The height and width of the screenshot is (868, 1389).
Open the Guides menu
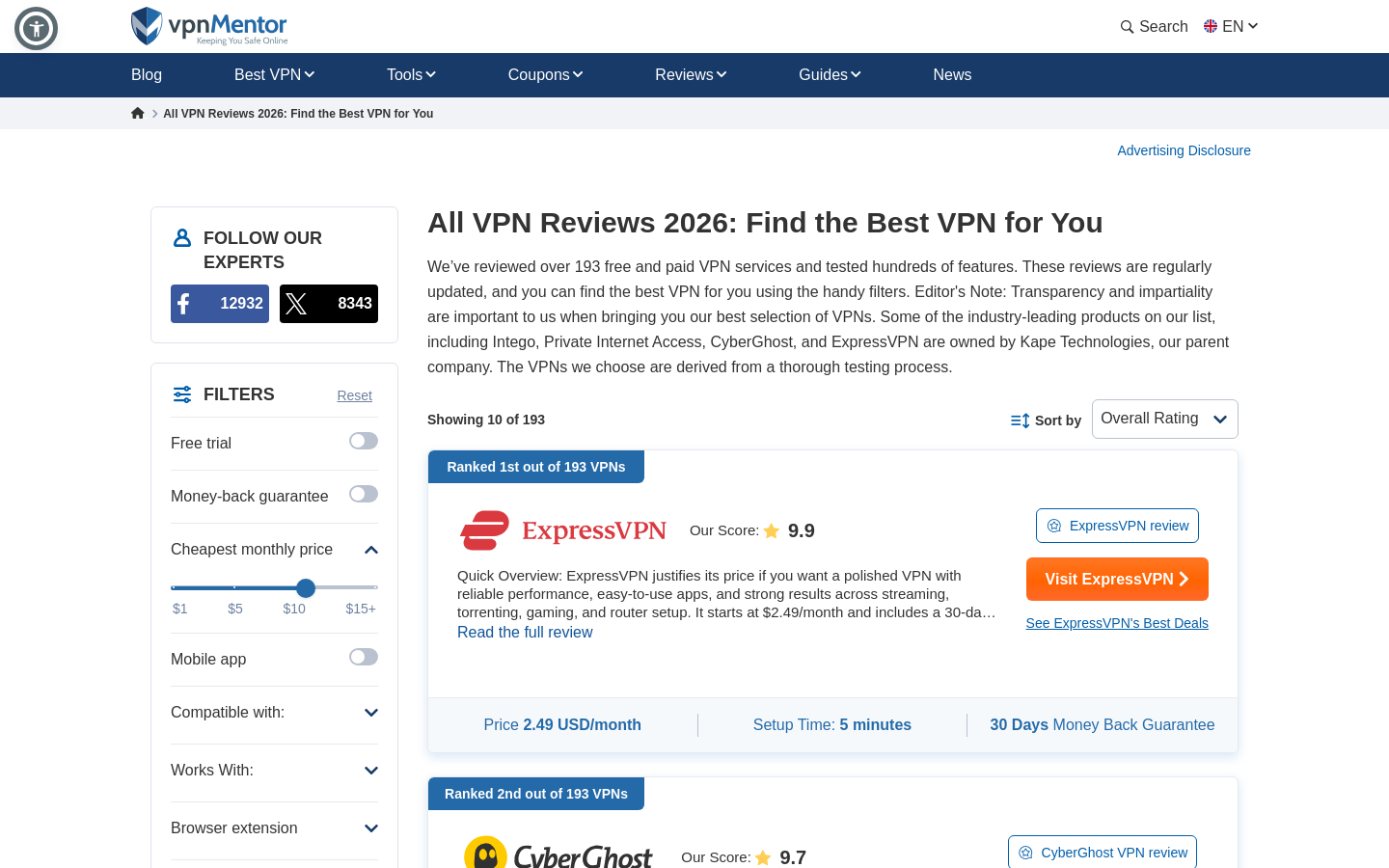coord(830,74)
